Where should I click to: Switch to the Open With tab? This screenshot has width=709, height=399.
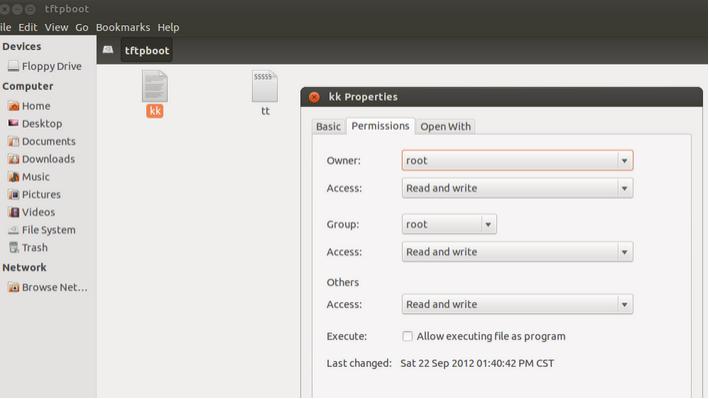pos(445,126)
